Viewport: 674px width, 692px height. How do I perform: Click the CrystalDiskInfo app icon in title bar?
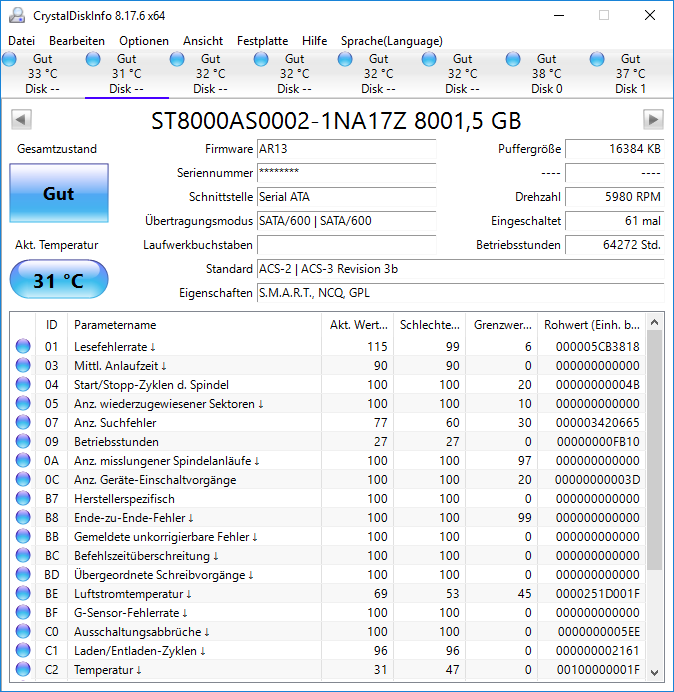pyautogui.click(x=17, y=15)
